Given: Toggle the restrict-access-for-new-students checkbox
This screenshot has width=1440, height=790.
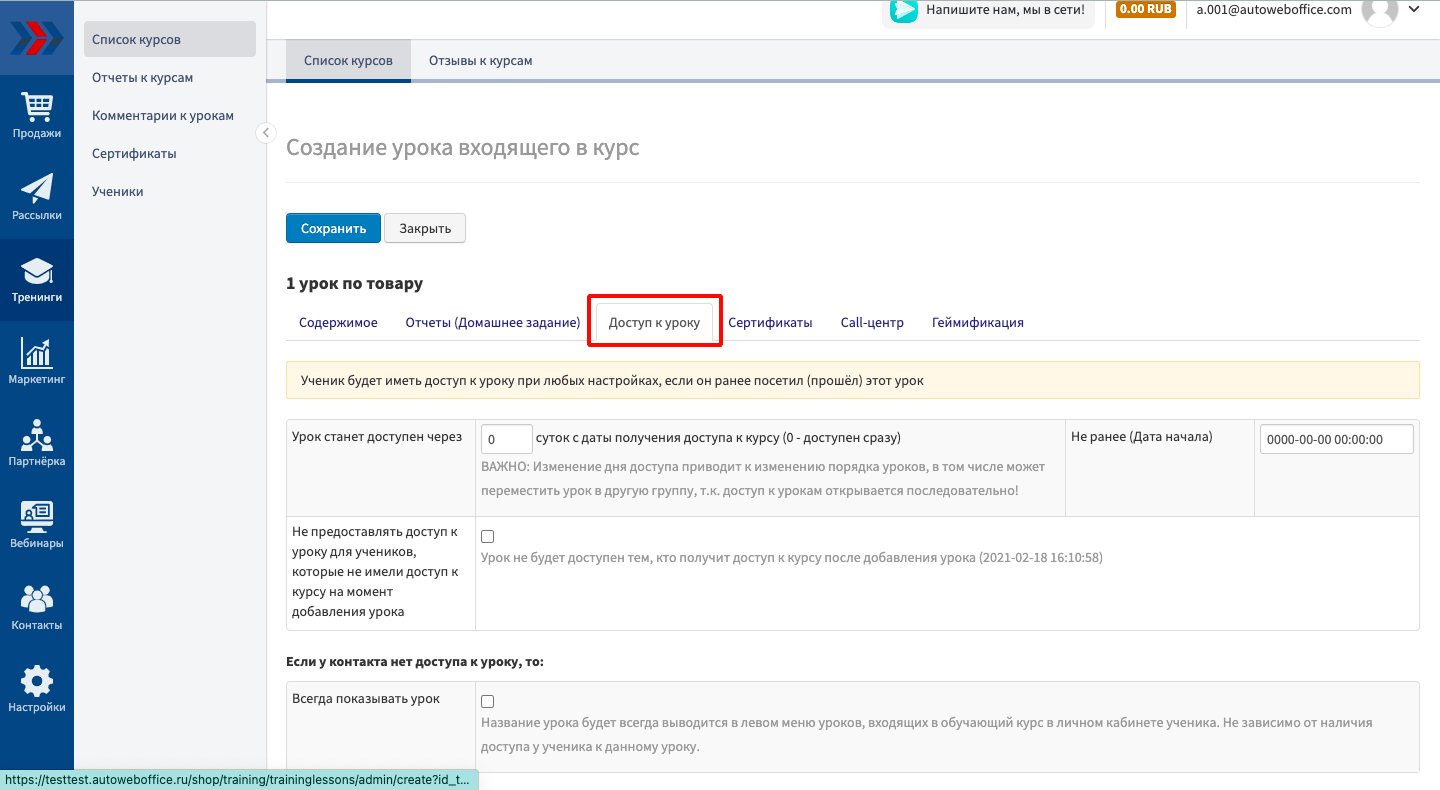Looking at the screenshot, I should [x=488, y=537].
